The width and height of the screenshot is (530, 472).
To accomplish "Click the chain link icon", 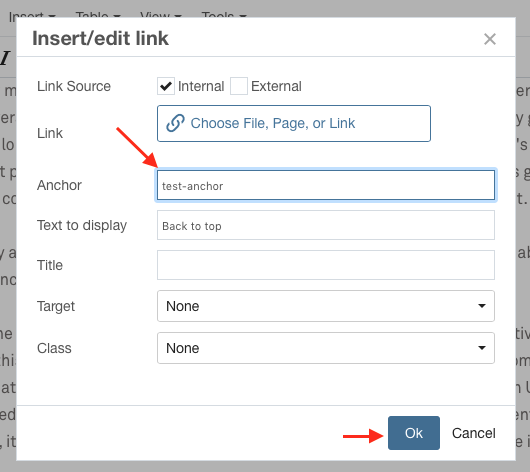I will 175,123.
